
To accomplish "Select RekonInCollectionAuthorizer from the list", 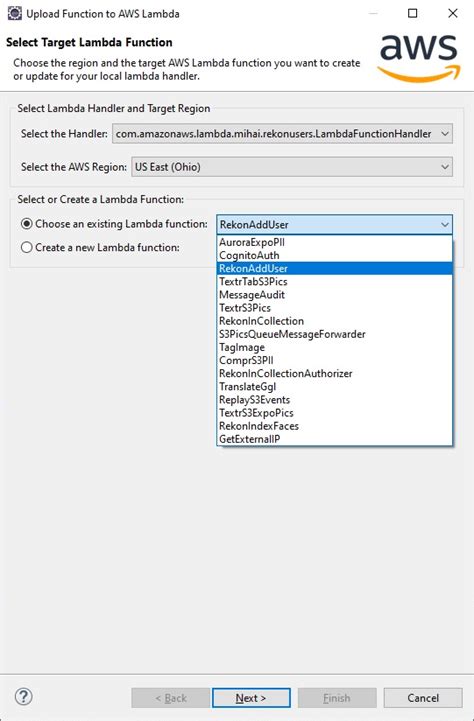I will (x=335, y=373).
